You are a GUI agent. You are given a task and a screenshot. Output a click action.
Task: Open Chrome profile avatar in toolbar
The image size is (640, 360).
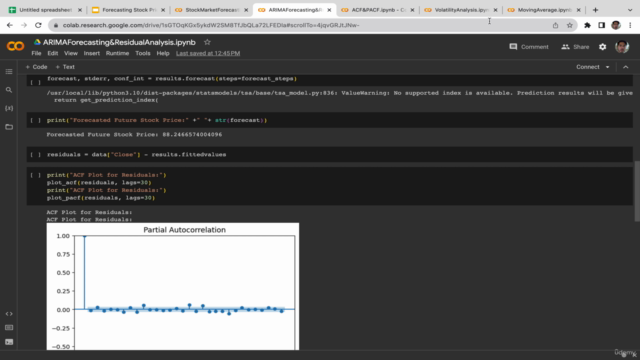tap(616, 25)
